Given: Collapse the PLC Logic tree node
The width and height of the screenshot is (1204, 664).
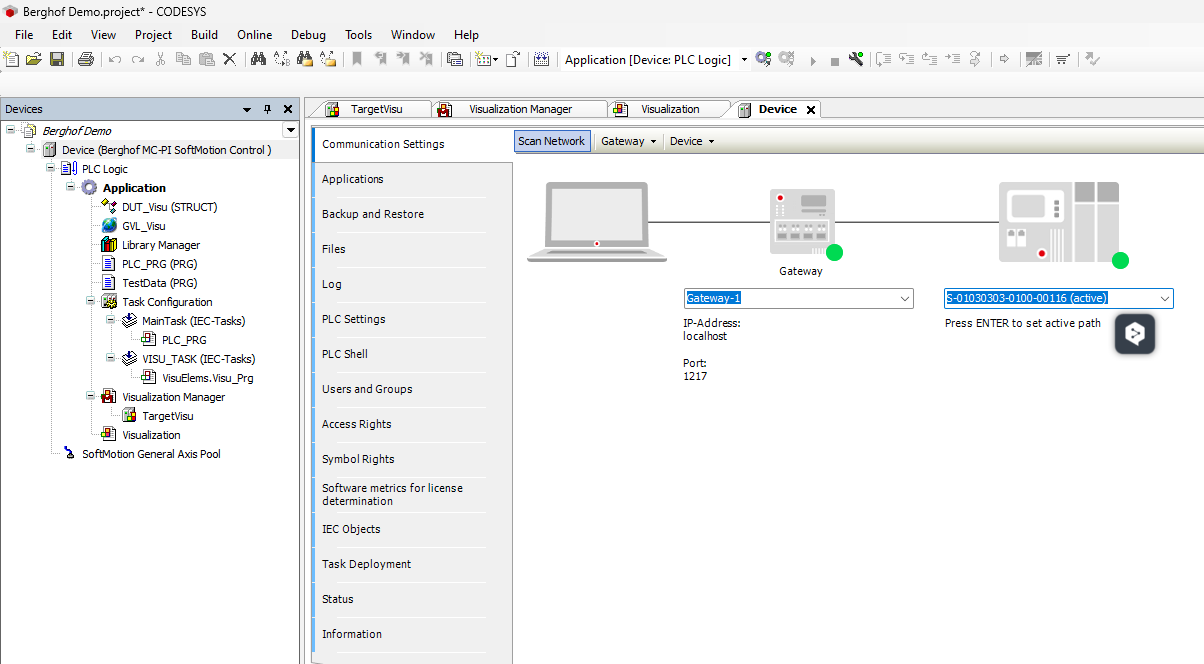Looking at the screenshot, I should [50, 169].
